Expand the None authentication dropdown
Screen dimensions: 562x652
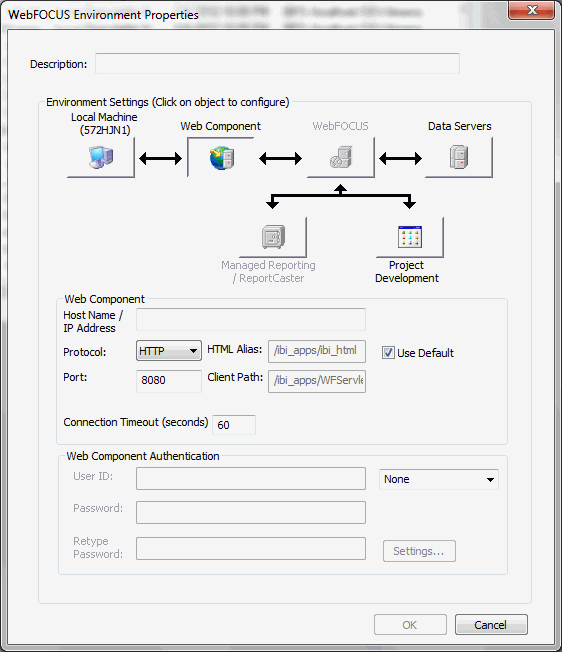[x=439, y=479]
